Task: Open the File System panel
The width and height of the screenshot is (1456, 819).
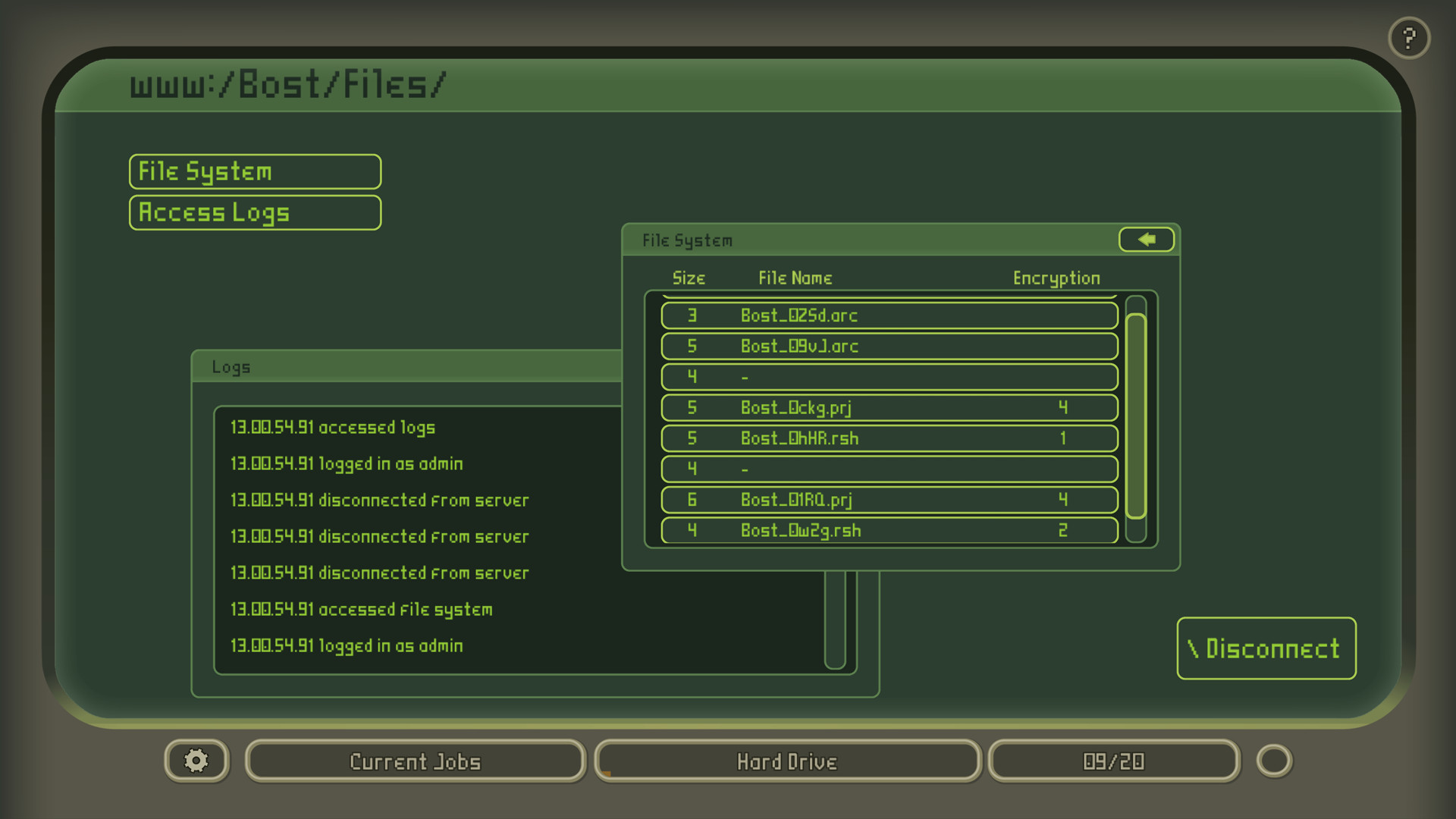Action: pyautogui.click(x=255, y=171)
